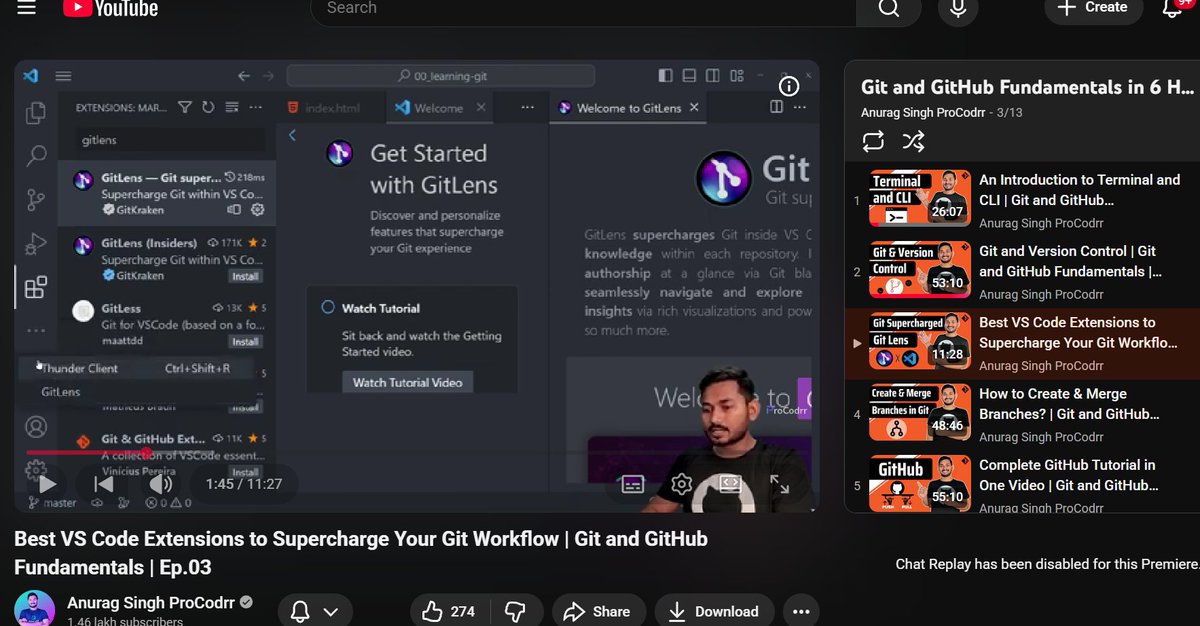Viewport: 1200px width, 626px height.
Task: Click VS Code navigate back arrow
Action: click(x=244, y=76)
